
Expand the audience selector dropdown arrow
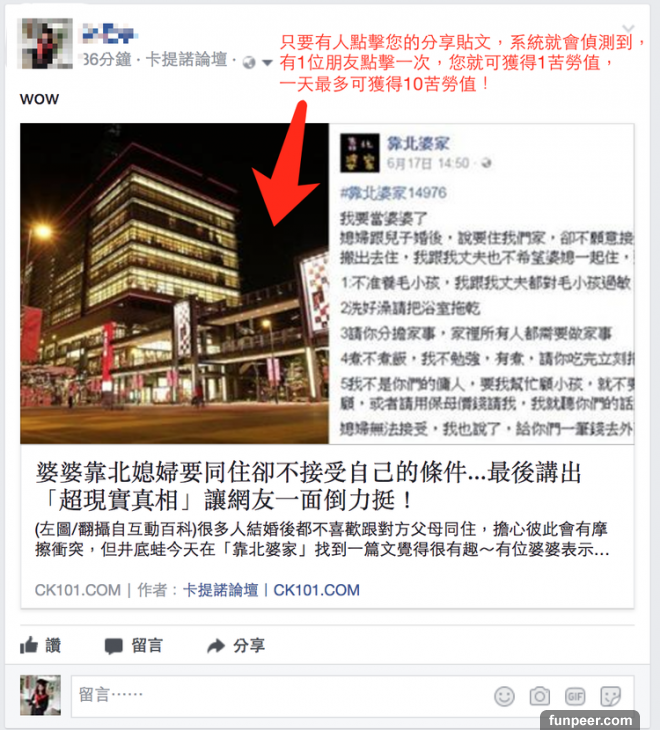pyautogui.click(x=267, y=62)
